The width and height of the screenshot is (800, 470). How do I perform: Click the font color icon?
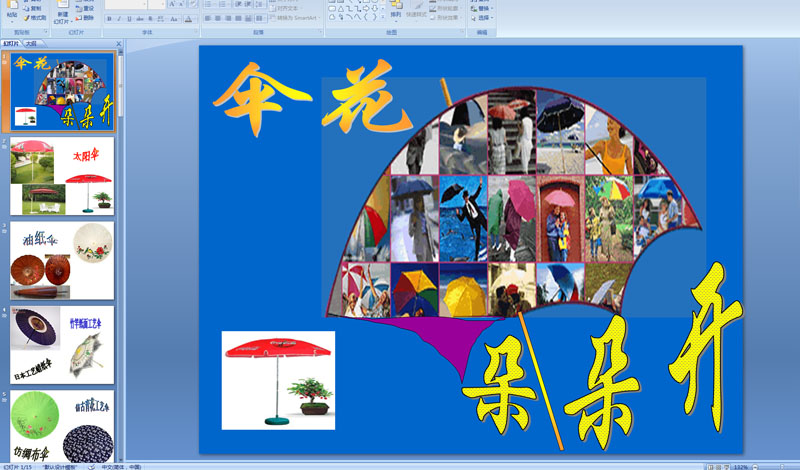tap(189, 18)
